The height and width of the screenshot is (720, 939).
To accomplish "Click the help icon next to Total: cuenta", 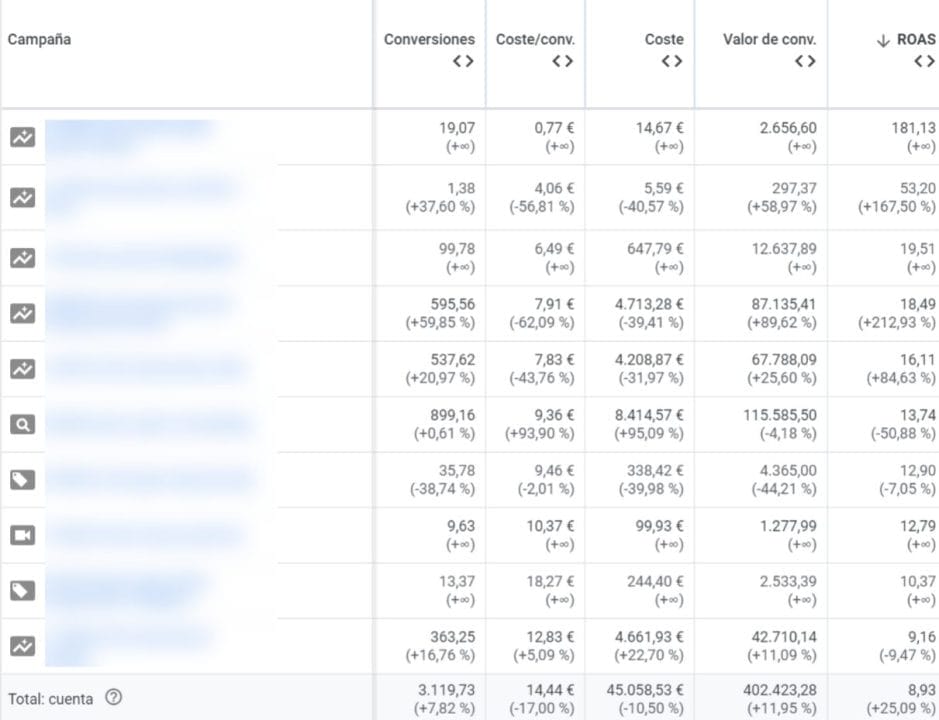I will tap(113, 697).
